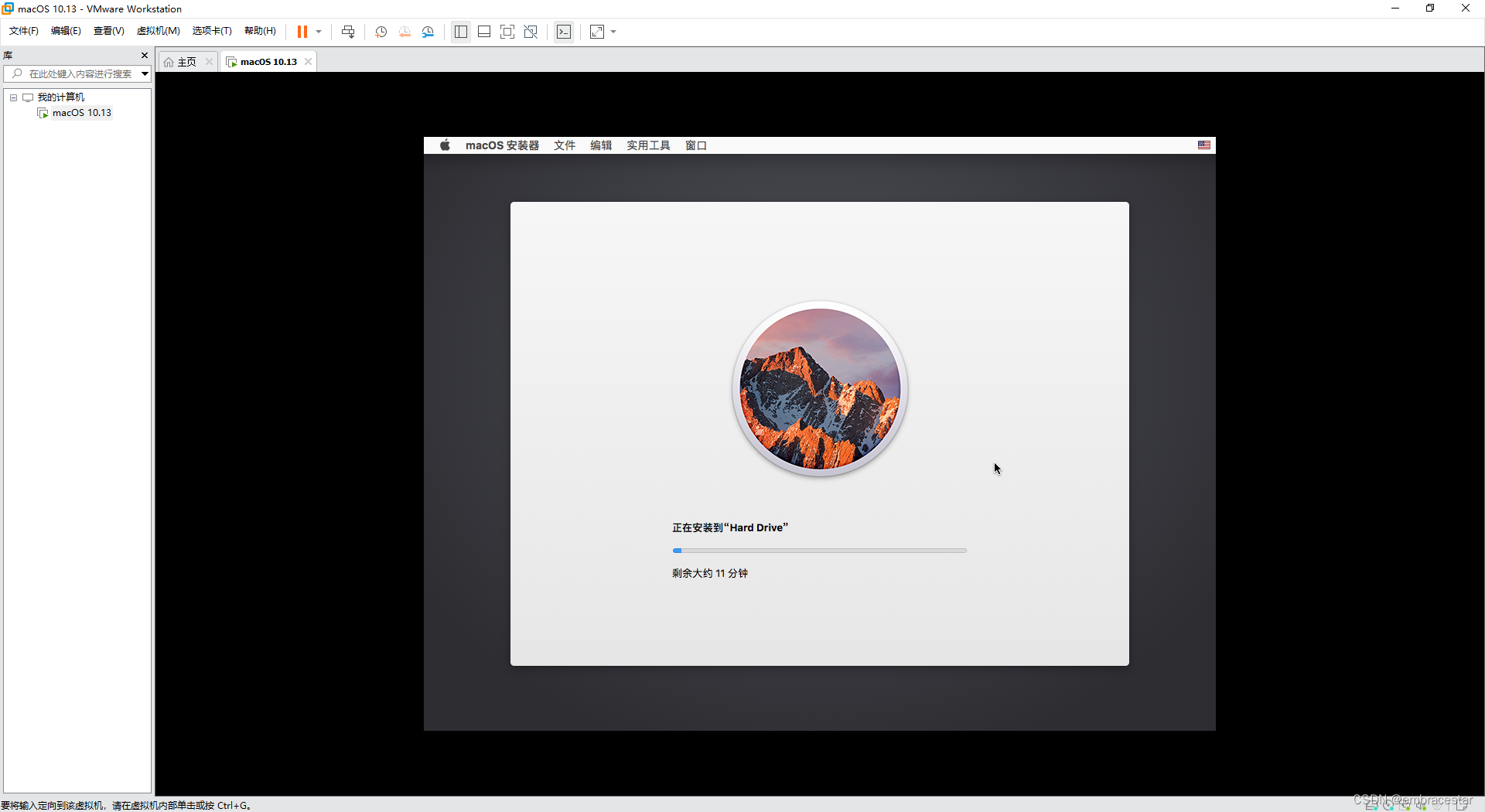This screenshot has width=1485, height=812.
Task: Restore down the VMware Workstation window
Action: pyautogui.click(x=1430, y=9)
